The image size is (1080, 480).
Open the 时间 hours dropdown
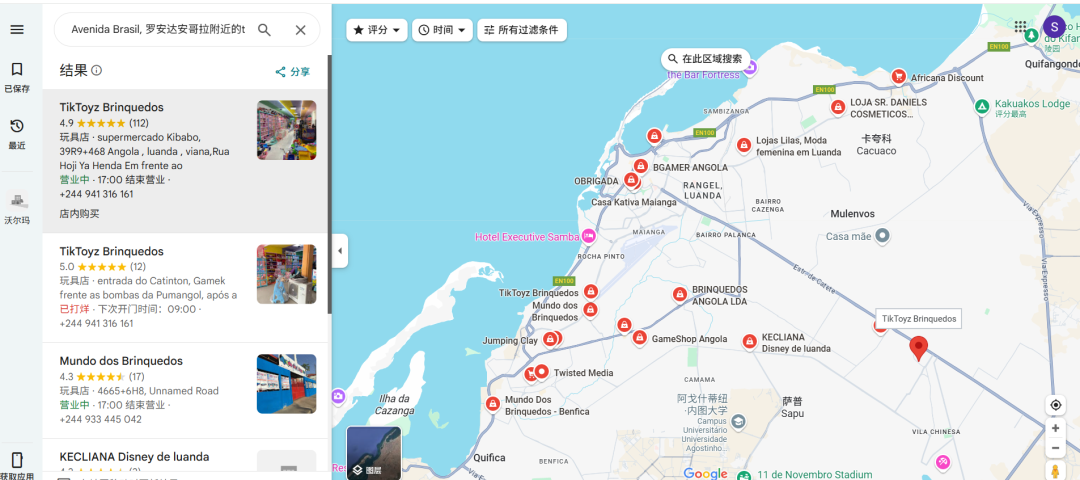[442, 30]
